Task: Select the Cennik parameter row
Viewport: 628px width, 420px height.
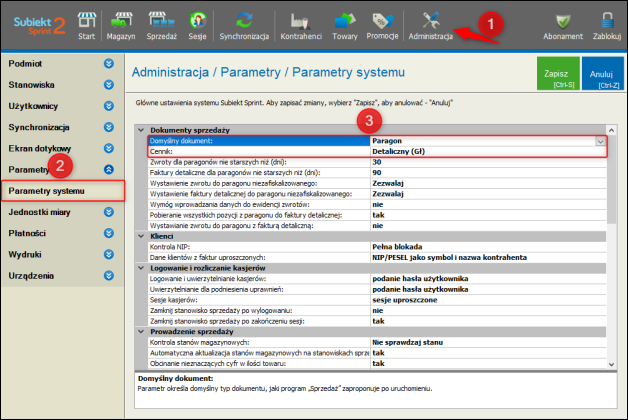Action: [250, 152]
